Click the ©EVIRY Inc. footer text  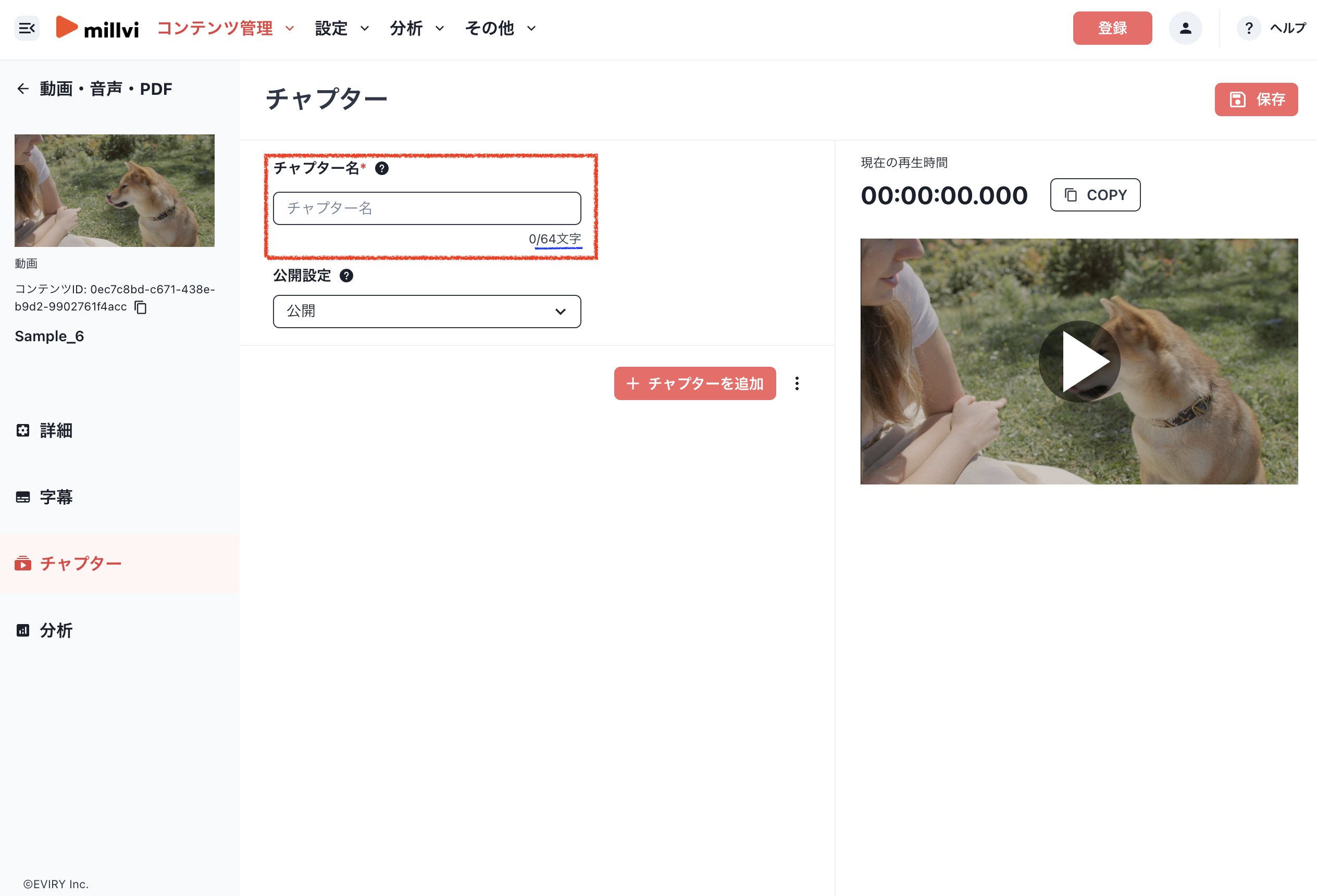(56, 883)
